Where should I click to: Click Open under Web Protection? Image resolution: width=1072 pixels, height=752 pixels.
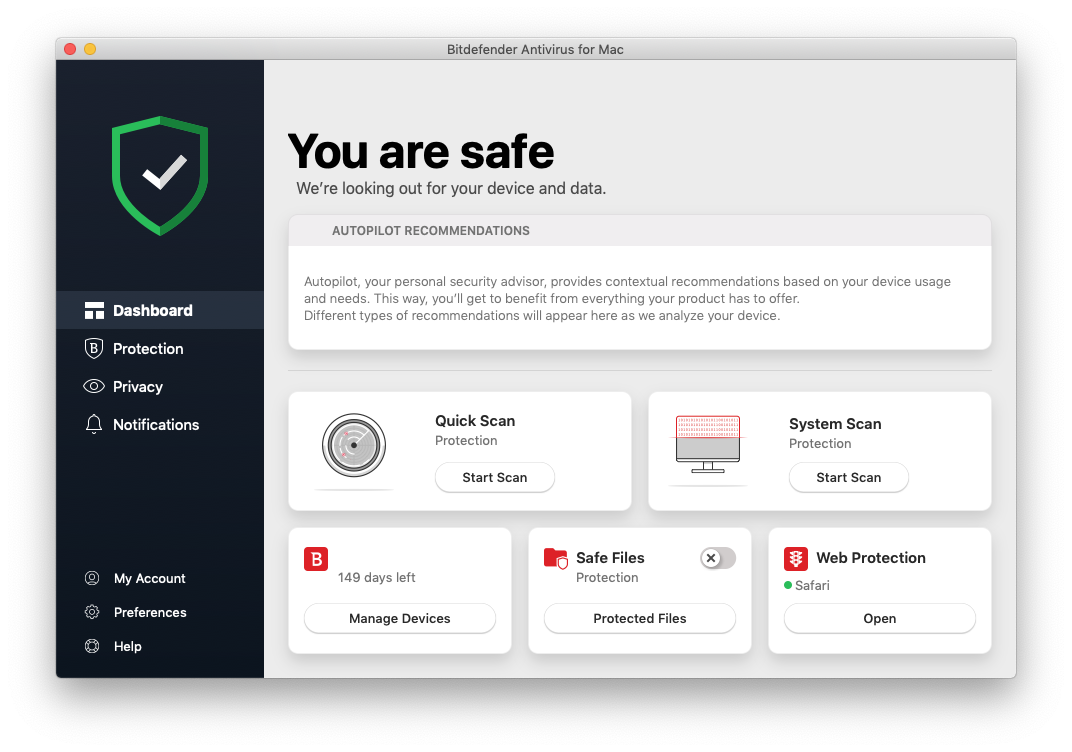pyautogui.click(x=879, y=618)
